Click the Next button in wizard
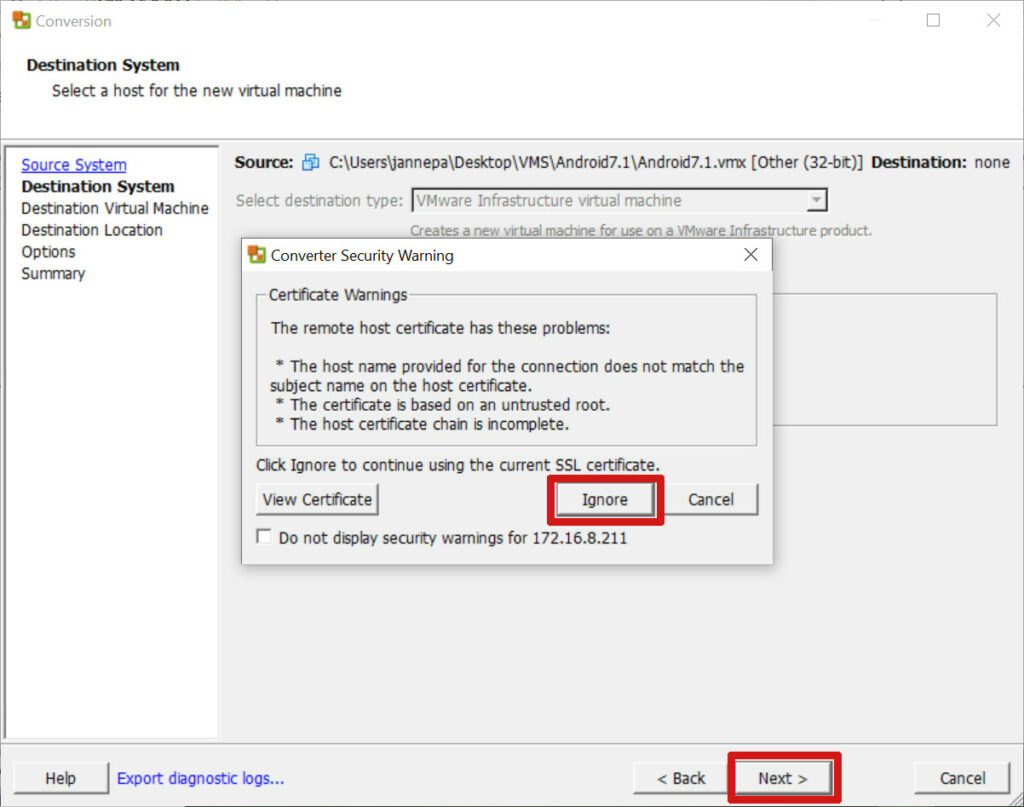Screen dimensions: 1024x807 783,778
